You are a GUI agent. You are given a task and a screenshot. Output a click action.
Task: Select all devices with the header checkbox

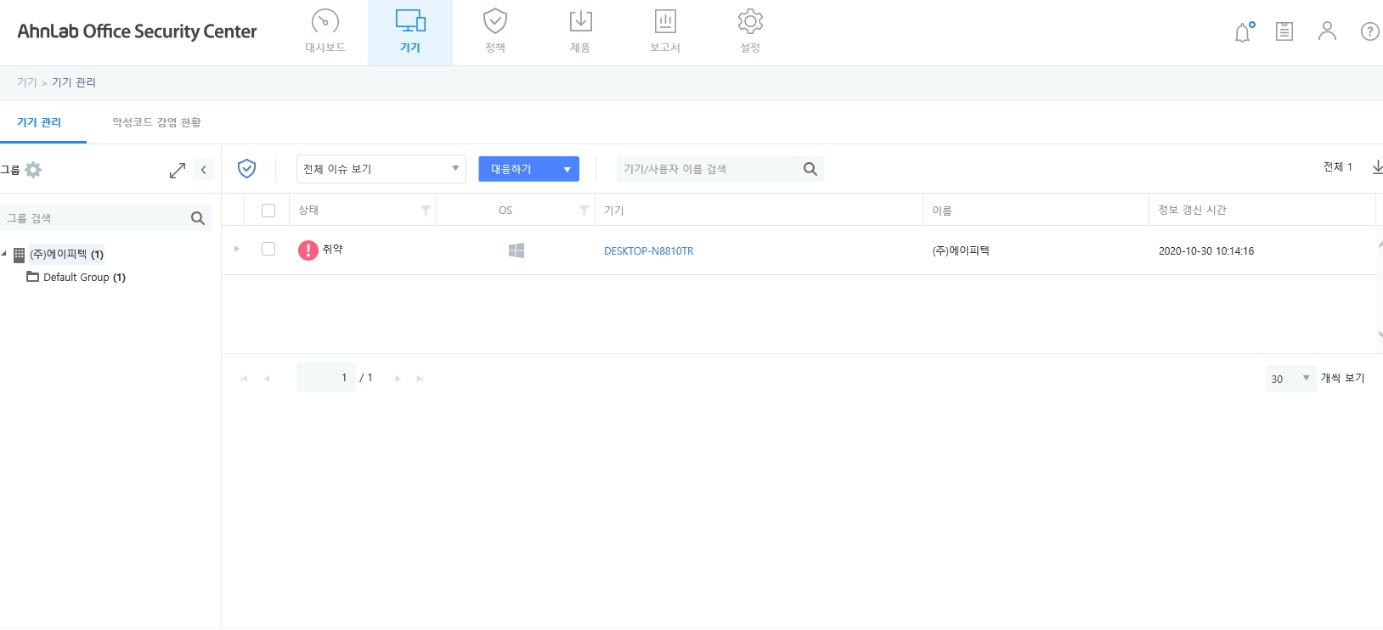tap(267, 209)
